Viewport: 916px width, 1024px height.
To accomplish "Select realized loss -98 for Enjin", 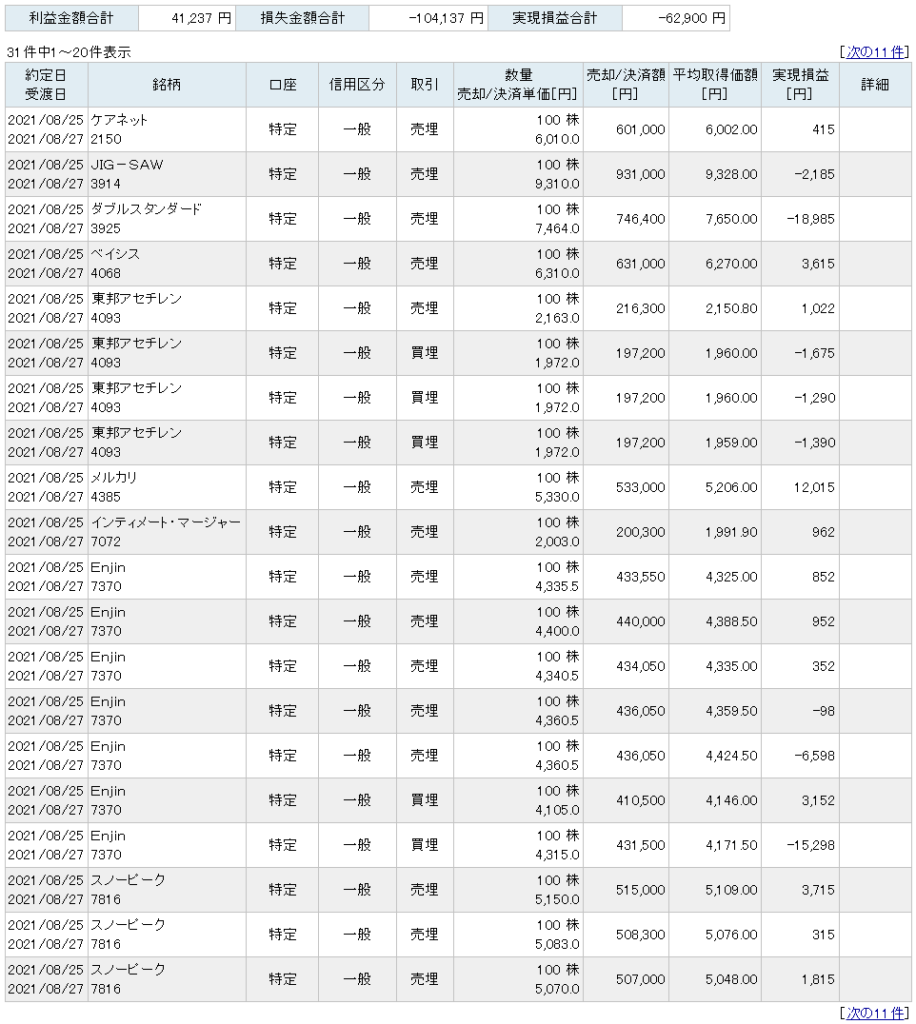I will click(x=823, y=711).
